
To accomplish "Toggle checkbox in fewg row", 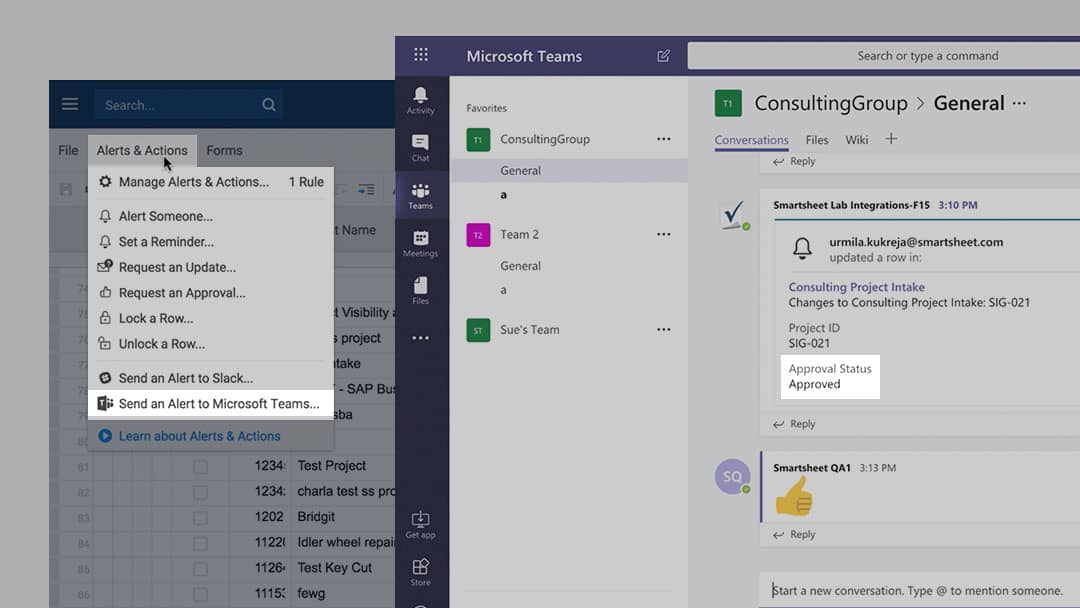I will [200, 594].
